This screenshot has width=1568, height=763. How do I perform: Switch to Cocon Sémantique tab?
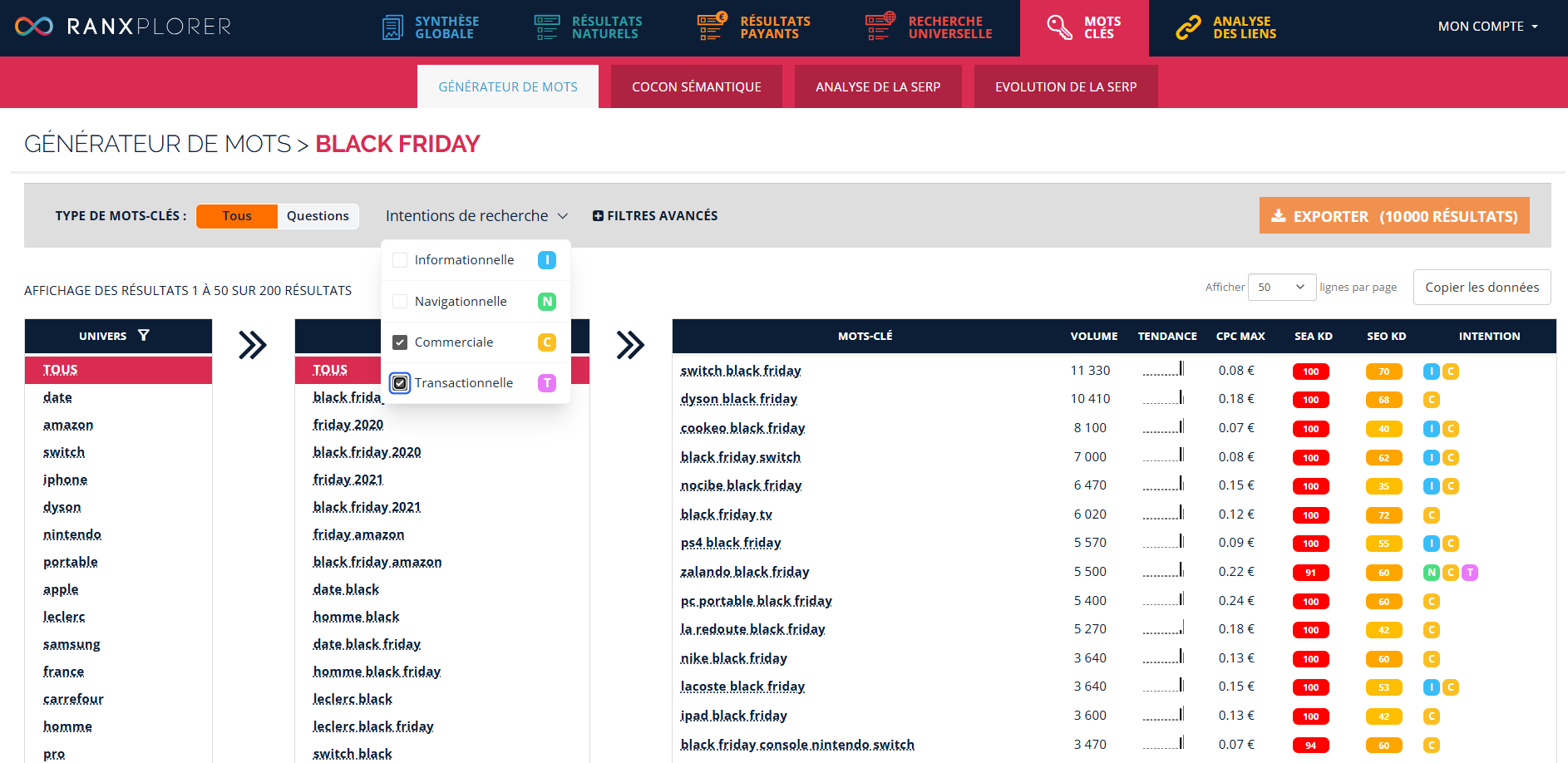click(697, 86)
